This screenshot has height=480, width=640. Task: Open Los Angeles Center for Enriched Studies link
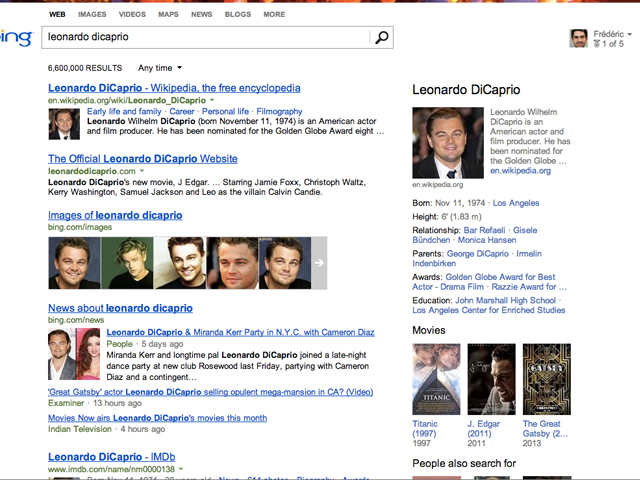coord(489,310)
